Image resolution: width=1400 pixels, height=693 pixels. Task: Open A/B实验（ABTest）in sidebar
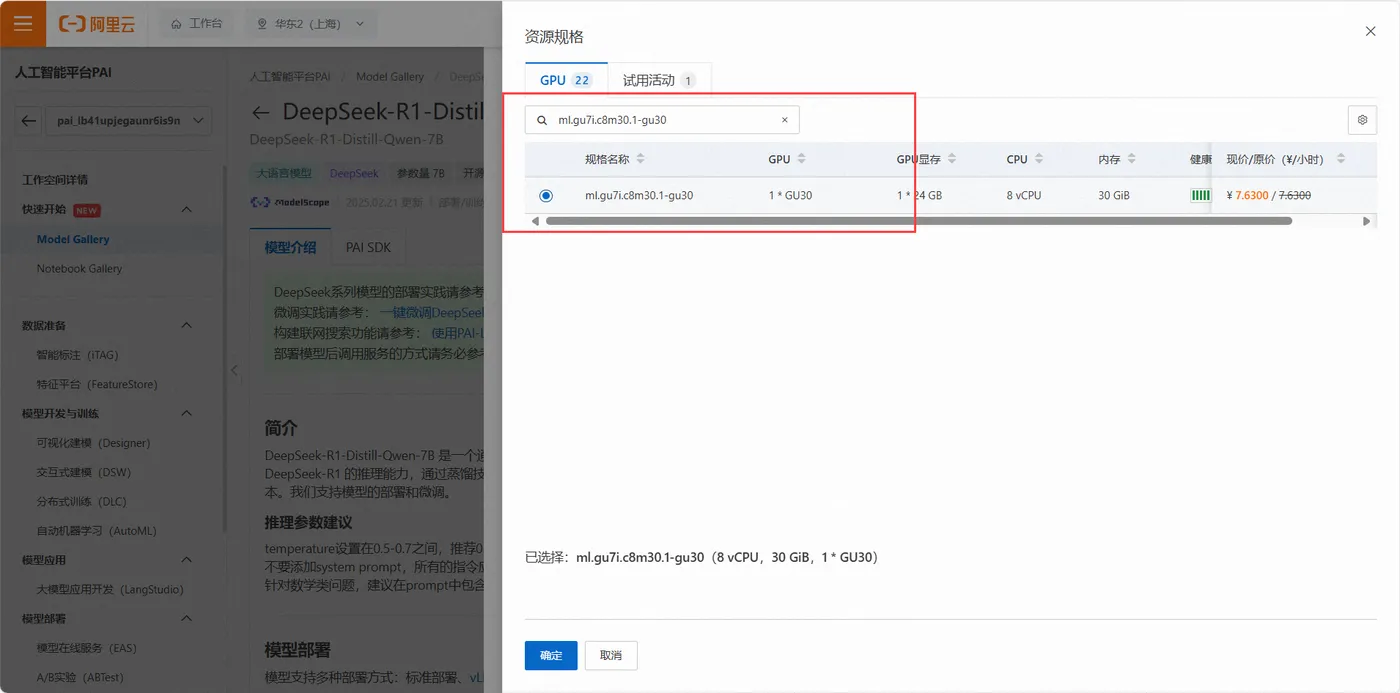pyautogui.click(x=80, y=677)
